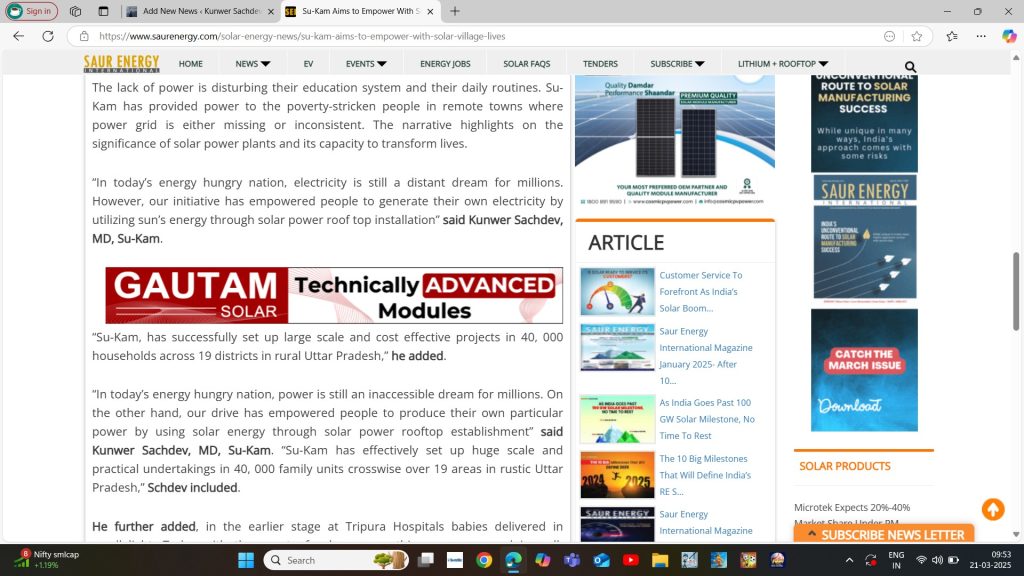Open the Catch the March Issue download banner
Viewport: 1024px width, 576px height.
click(x=864, y=370)
